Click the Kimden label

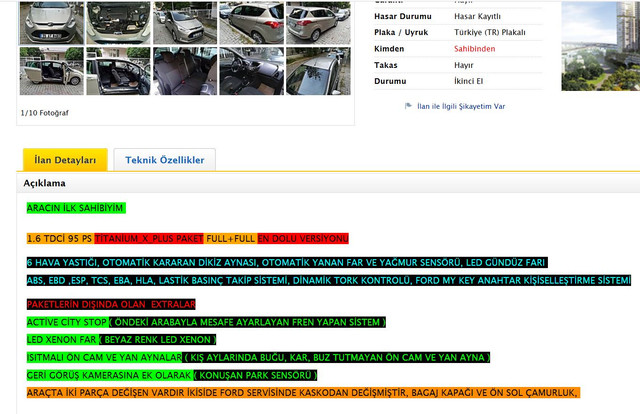tap(389, 49)
